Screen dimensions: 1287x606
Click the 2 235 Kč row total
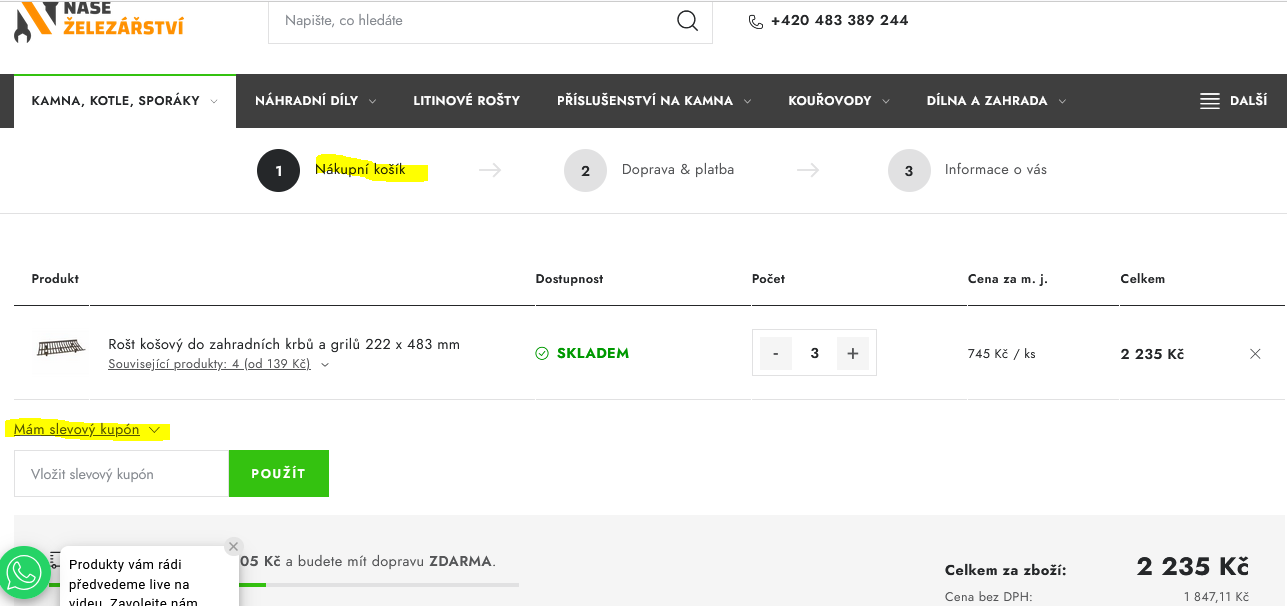coord(1152,354)
